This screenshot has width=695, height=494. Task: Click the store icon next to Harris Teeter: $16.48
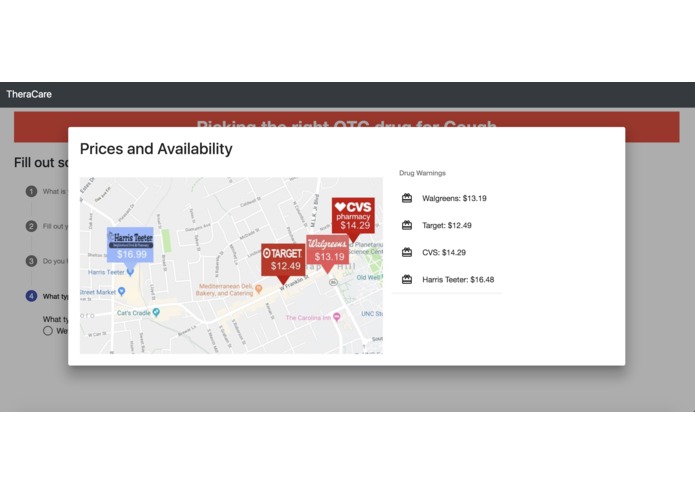(407, 279)
